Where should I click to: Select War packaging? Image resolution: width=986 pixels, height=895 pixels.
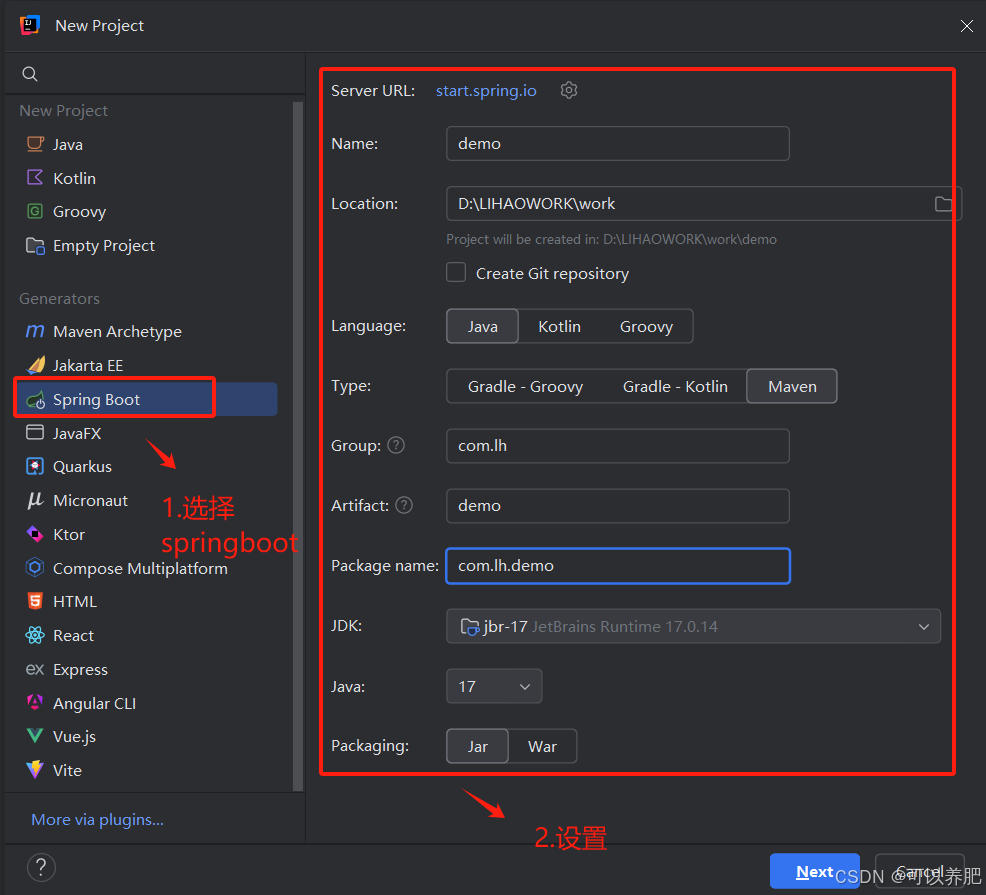pyautogui.click(x=542, y=746)
